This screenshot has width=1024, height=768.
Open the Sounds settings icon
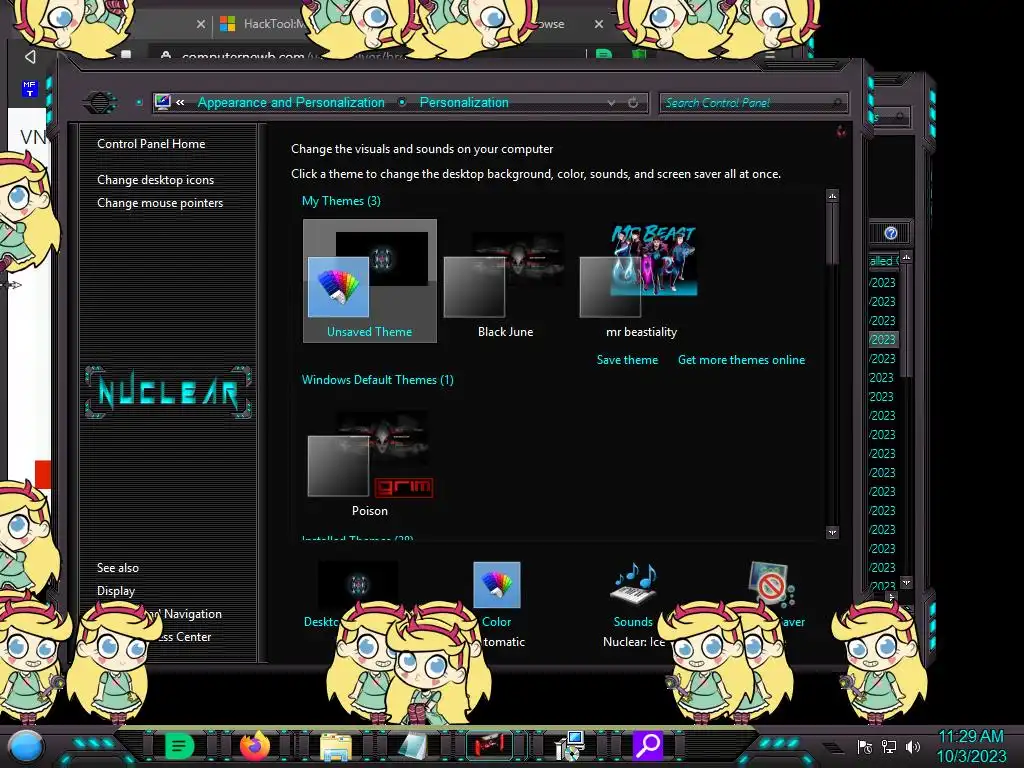point(633,584)
